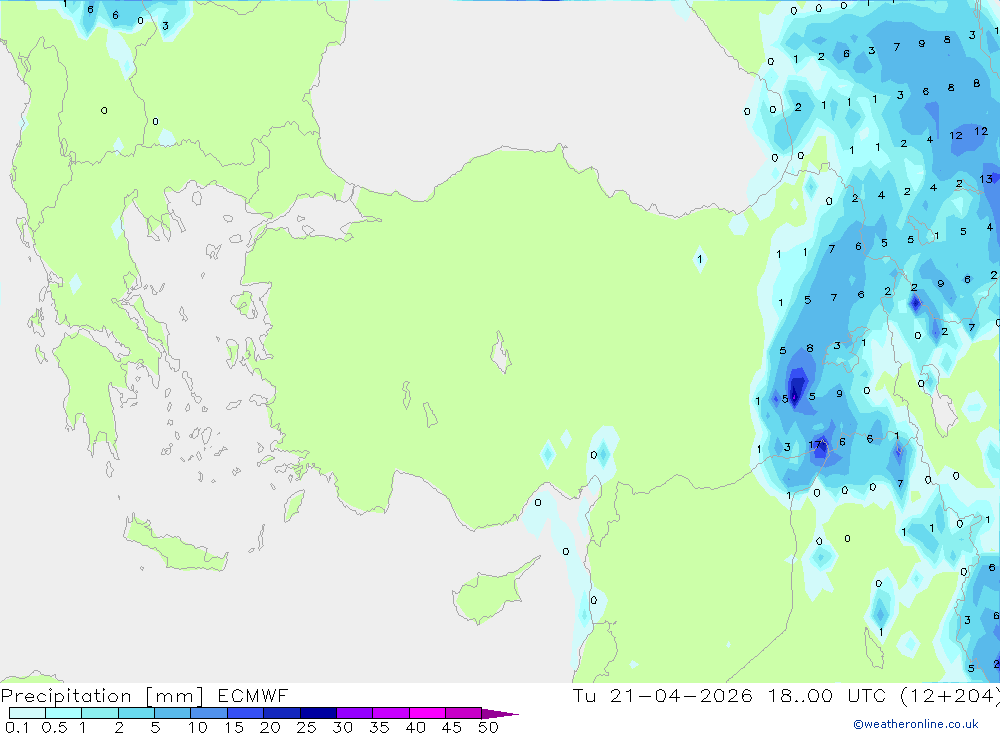The width and height of the screenshot is (1000, 733).
Task: Choose the 10 to 15 mm legend swatch
Action: (x=209, y=713)
